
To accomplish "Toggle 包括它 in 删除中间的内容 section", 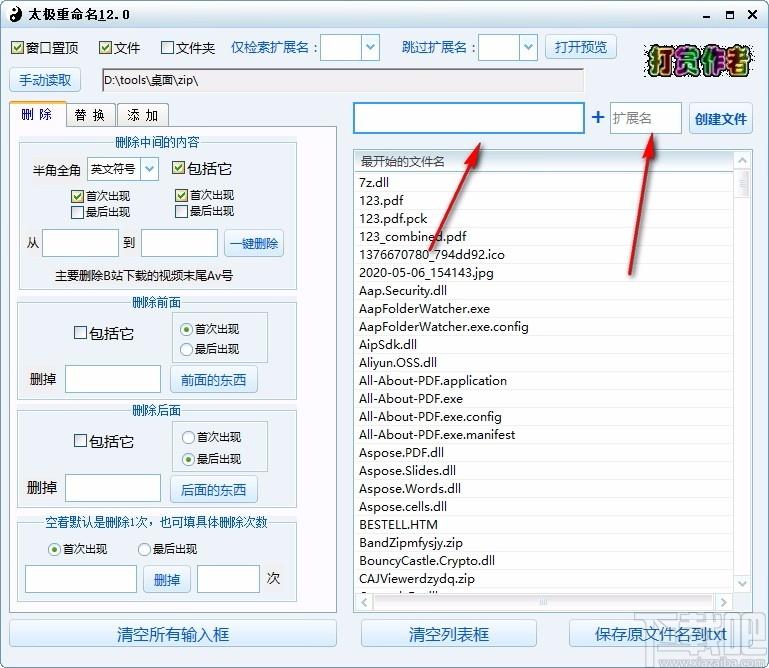I will pos(178,168).
